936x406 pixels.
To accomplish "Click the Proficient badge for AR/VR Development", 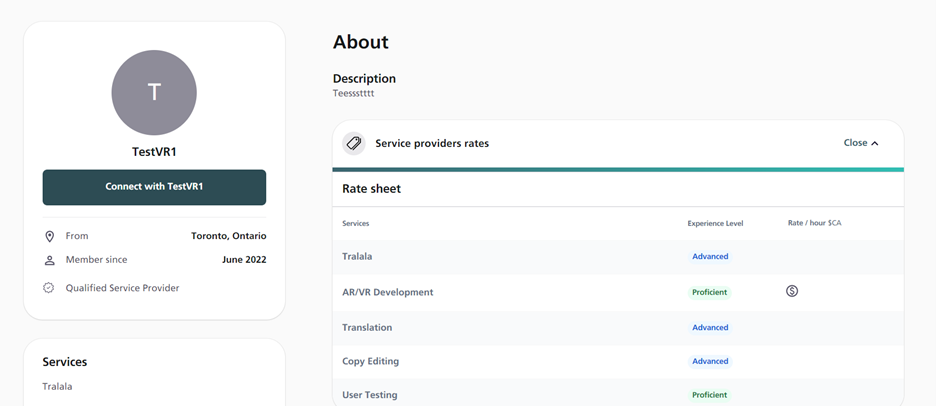I will 710,293.
